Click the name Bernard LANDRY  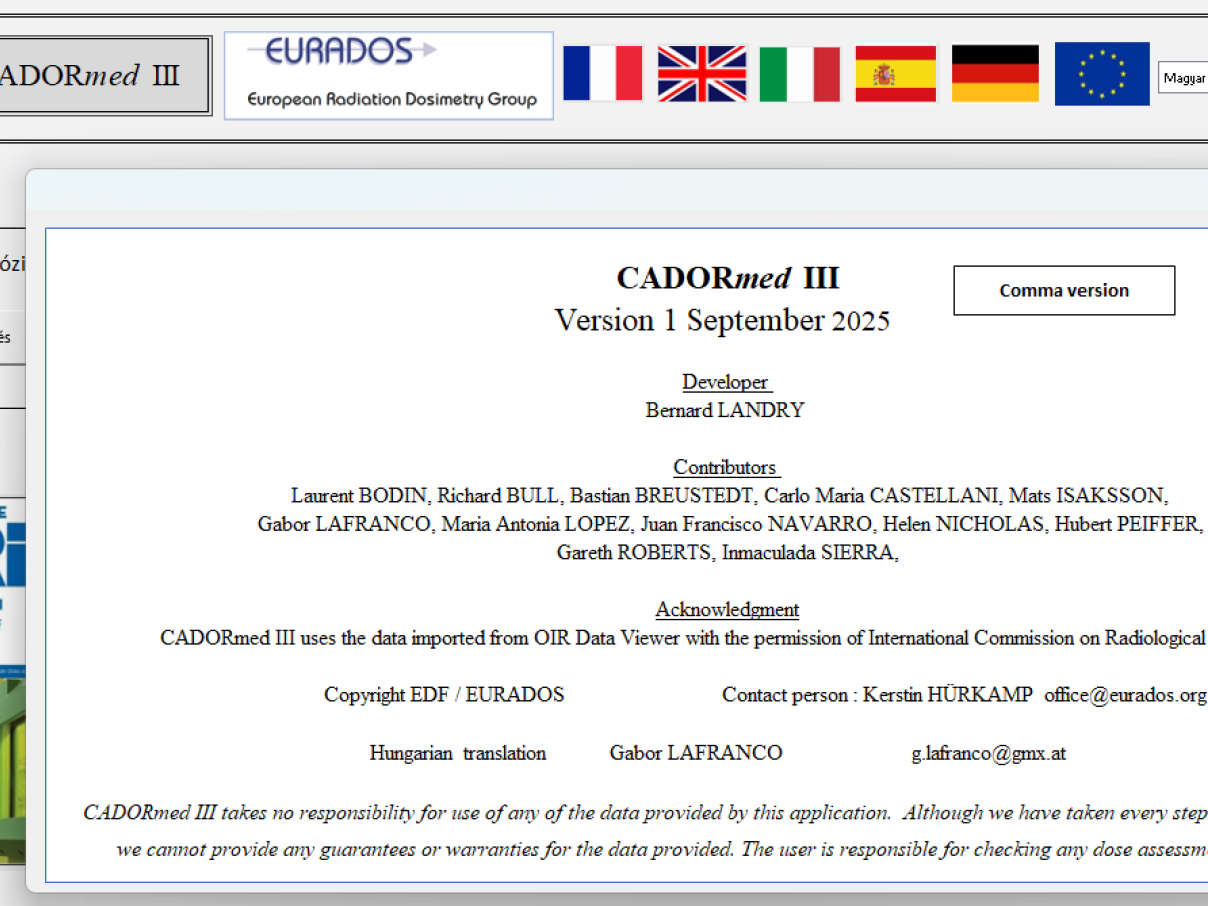[725, 410]
